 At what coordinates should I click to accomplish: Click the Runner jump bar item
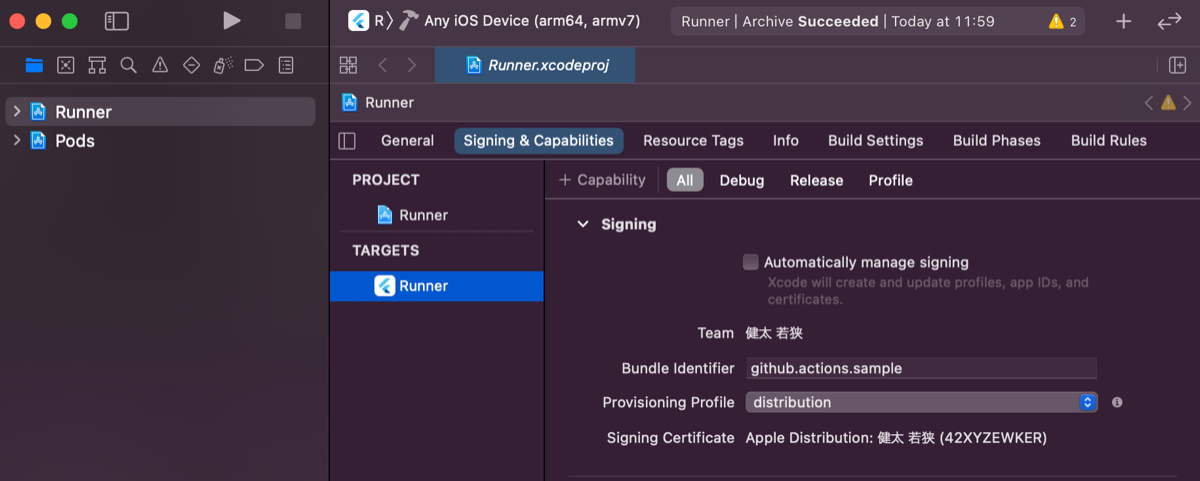(378, 102)
